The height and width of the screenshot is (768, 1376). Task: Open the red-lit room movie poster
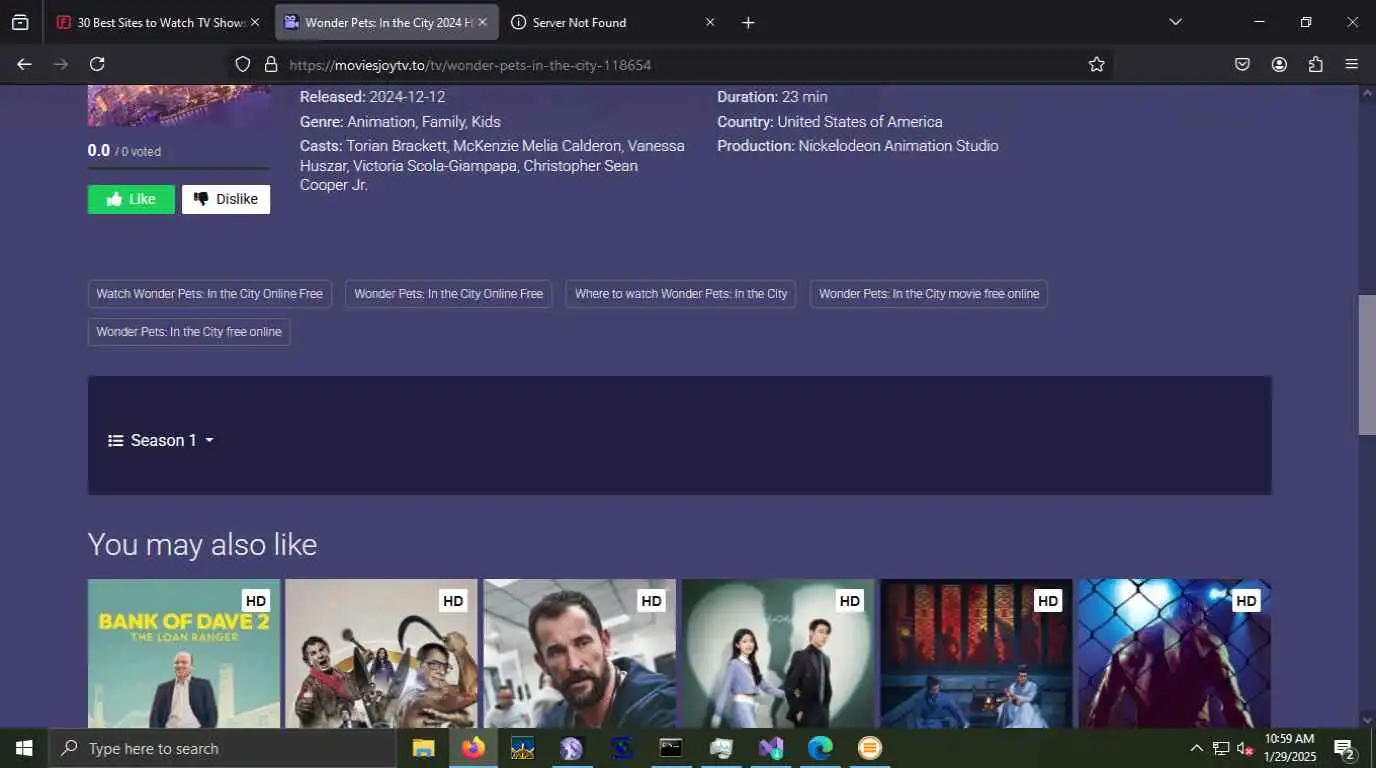click(x=976, y=654)
